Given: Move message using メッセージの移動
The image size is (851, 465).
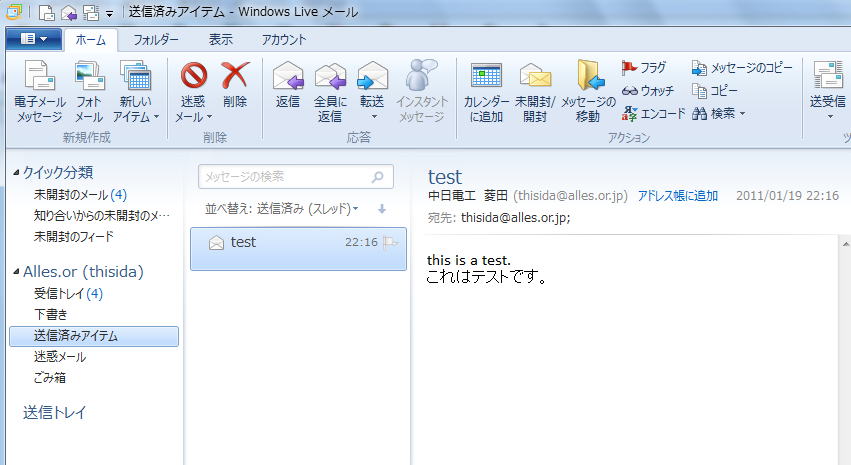Looking at the screenshot, I should (588, 92).
